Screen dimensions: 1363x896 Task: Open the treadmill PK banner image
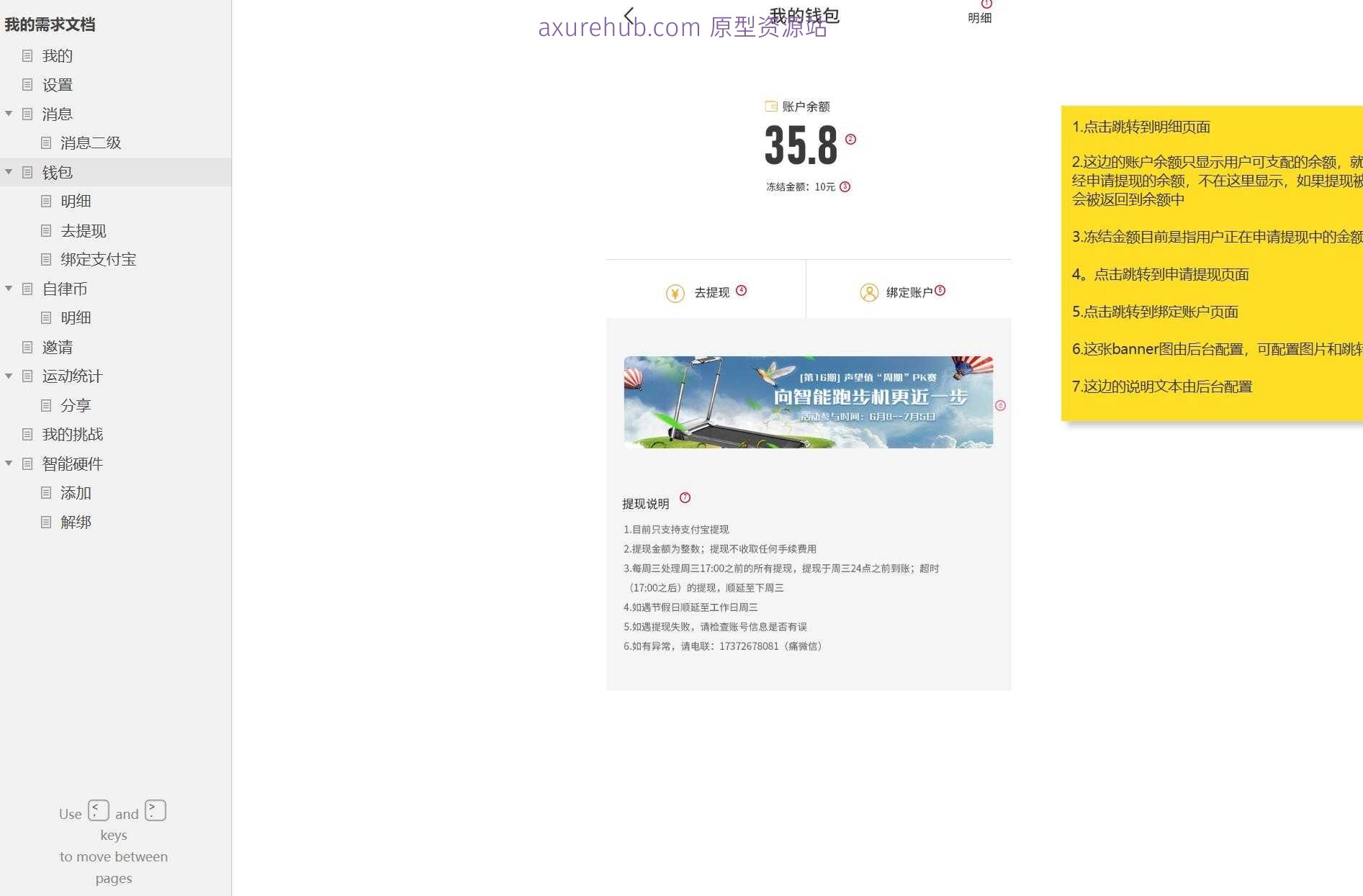pos(809,402)
